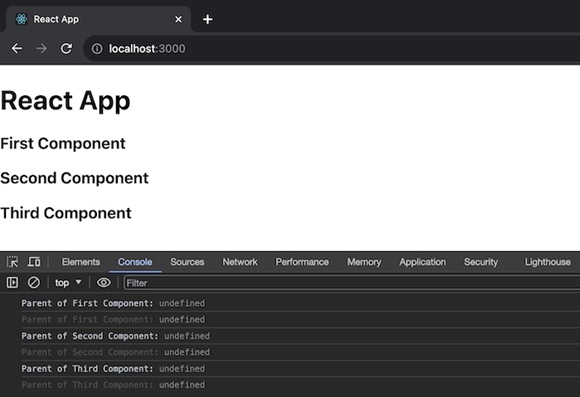Screen dimensions: 580x397
Task: Select dimmed 'Parent of Second Component' log
Action: [x=290, y=352]
